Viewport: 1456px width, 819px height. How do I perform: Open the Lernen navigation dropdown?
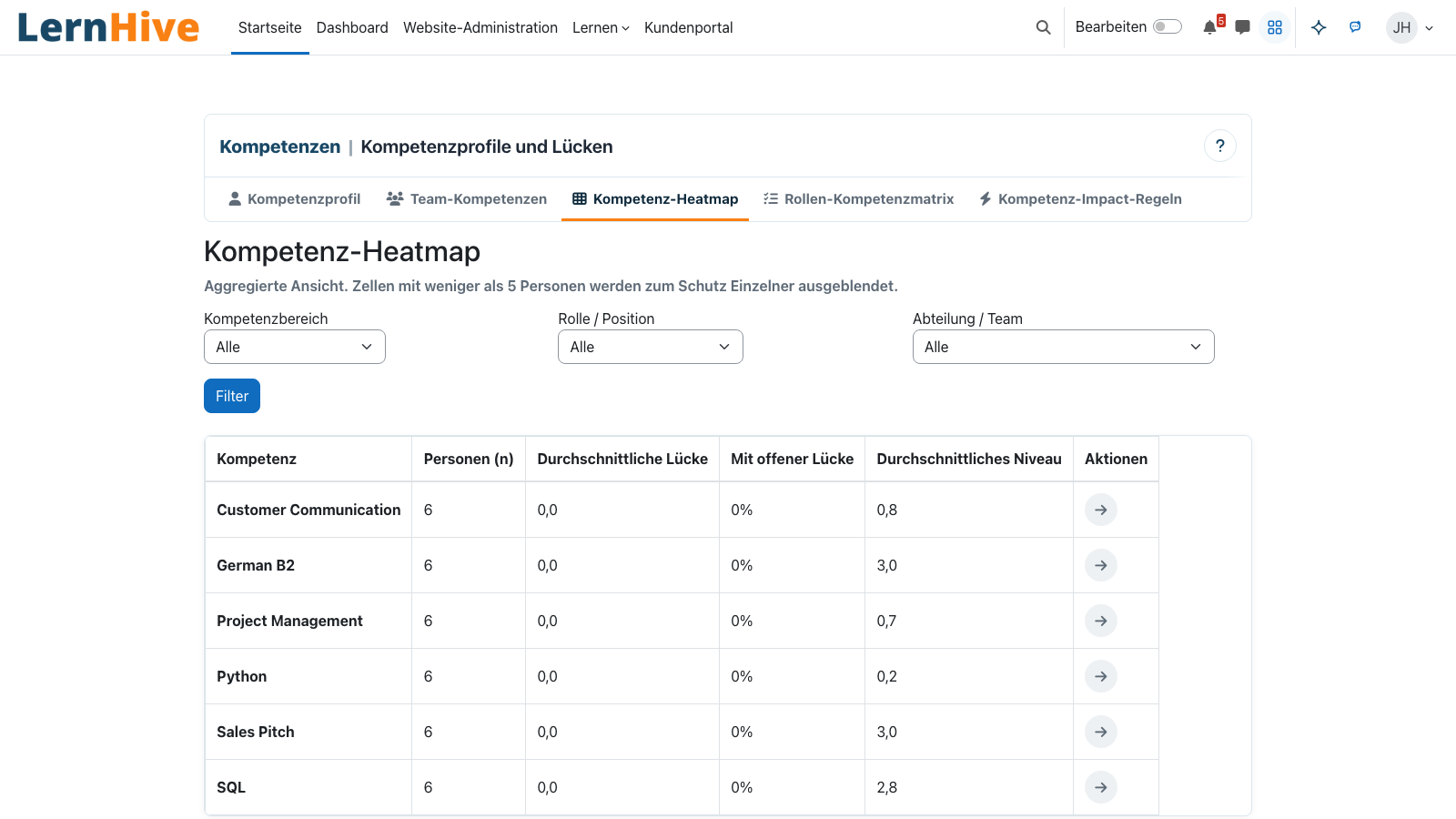tap(601, 27)
